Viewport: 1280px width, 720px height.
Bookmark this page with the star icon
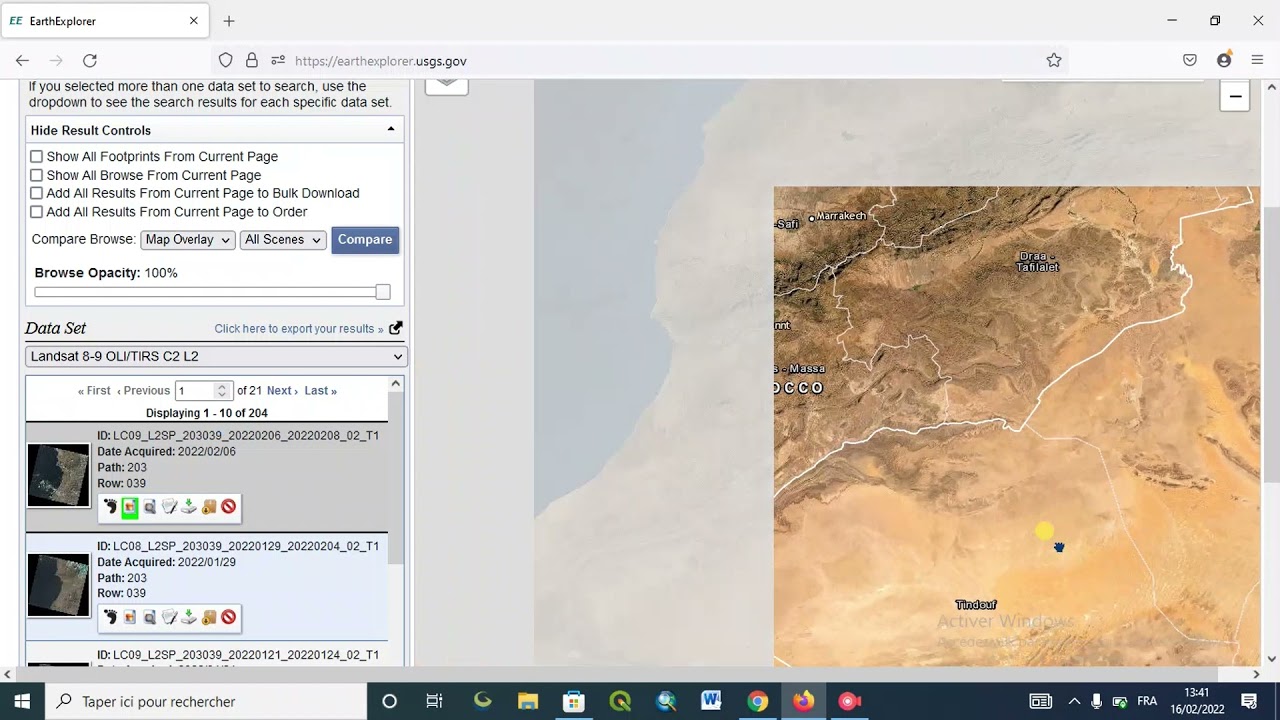tap(1054, 61)
